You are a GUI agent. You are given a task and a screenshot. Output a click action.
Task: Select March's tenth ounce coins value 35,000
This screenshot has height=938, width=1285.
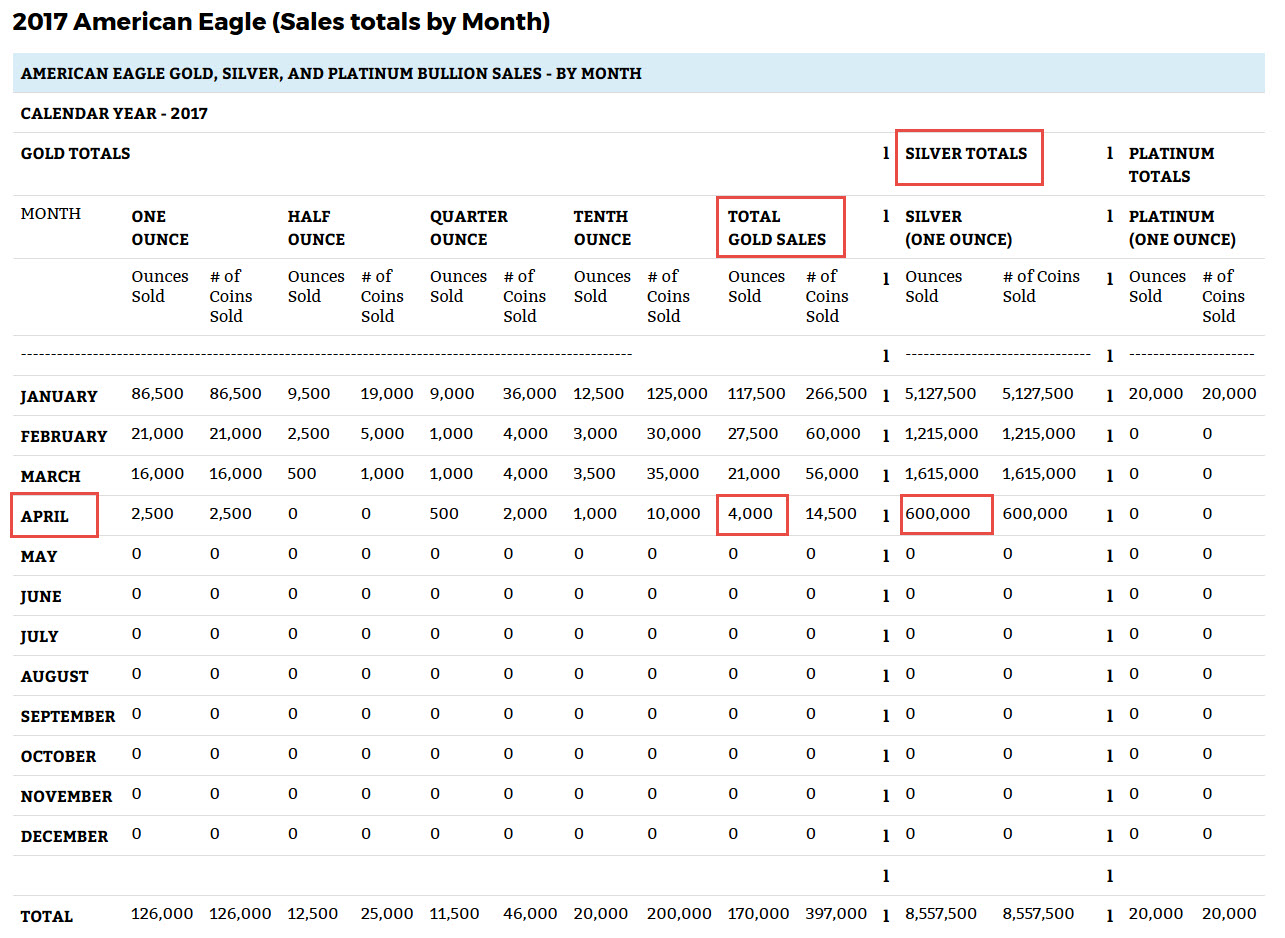(x=674, y=474)
